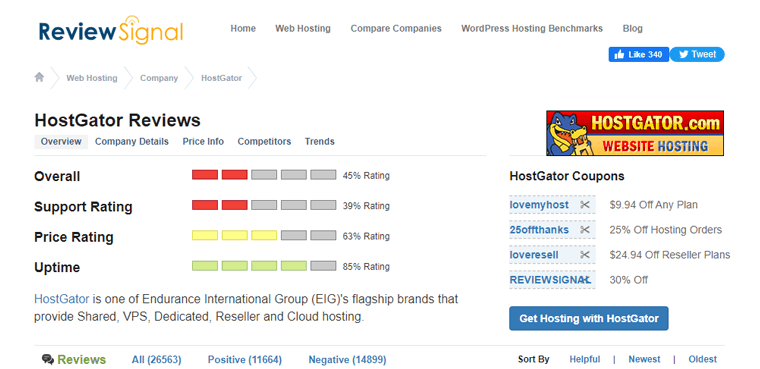This screenshot has height=369, width=760.
Task: Show All (26563) reviews
Action: 157,360
